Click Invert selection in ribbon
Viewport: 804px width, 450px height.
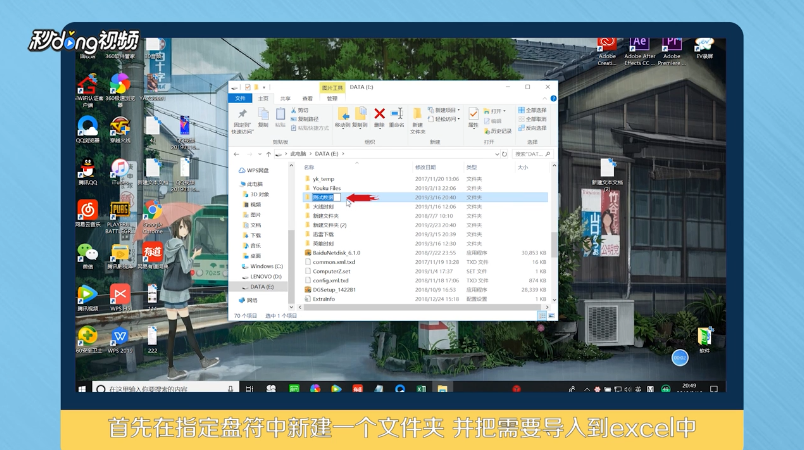(533, 128)
